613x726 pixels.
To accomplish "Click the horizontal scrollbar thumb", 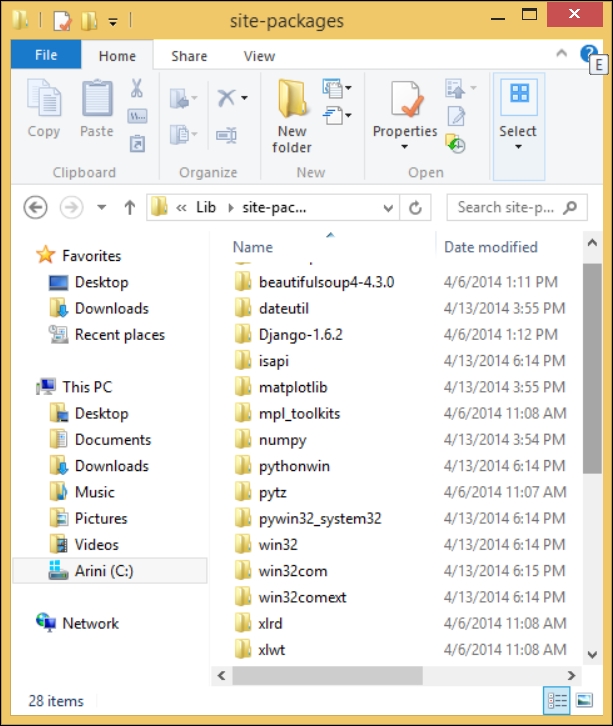I will coord(327,676).
